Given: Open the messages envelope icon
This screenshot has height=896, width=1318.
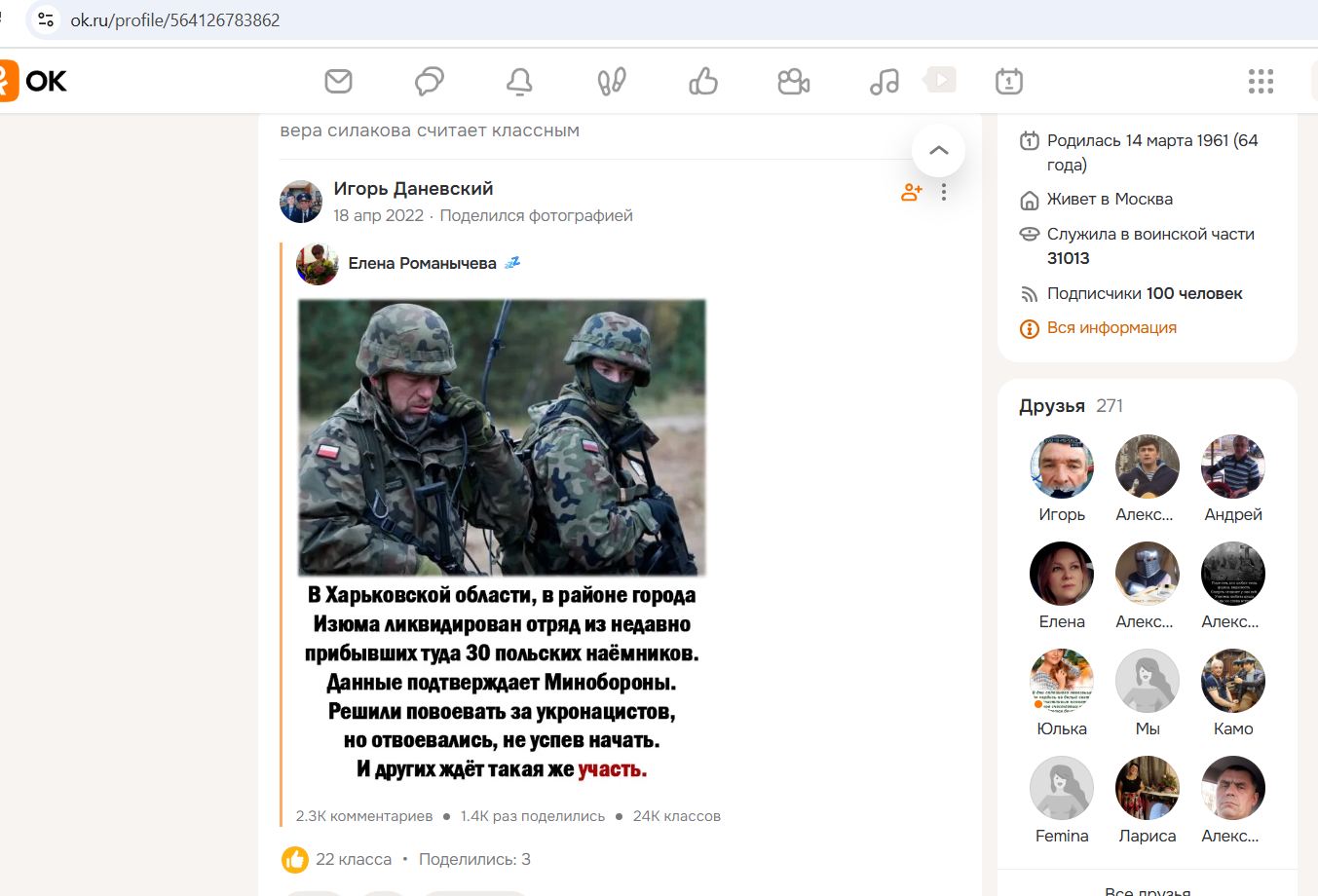Looking at the screenshot, I should (x=338, y=81).
